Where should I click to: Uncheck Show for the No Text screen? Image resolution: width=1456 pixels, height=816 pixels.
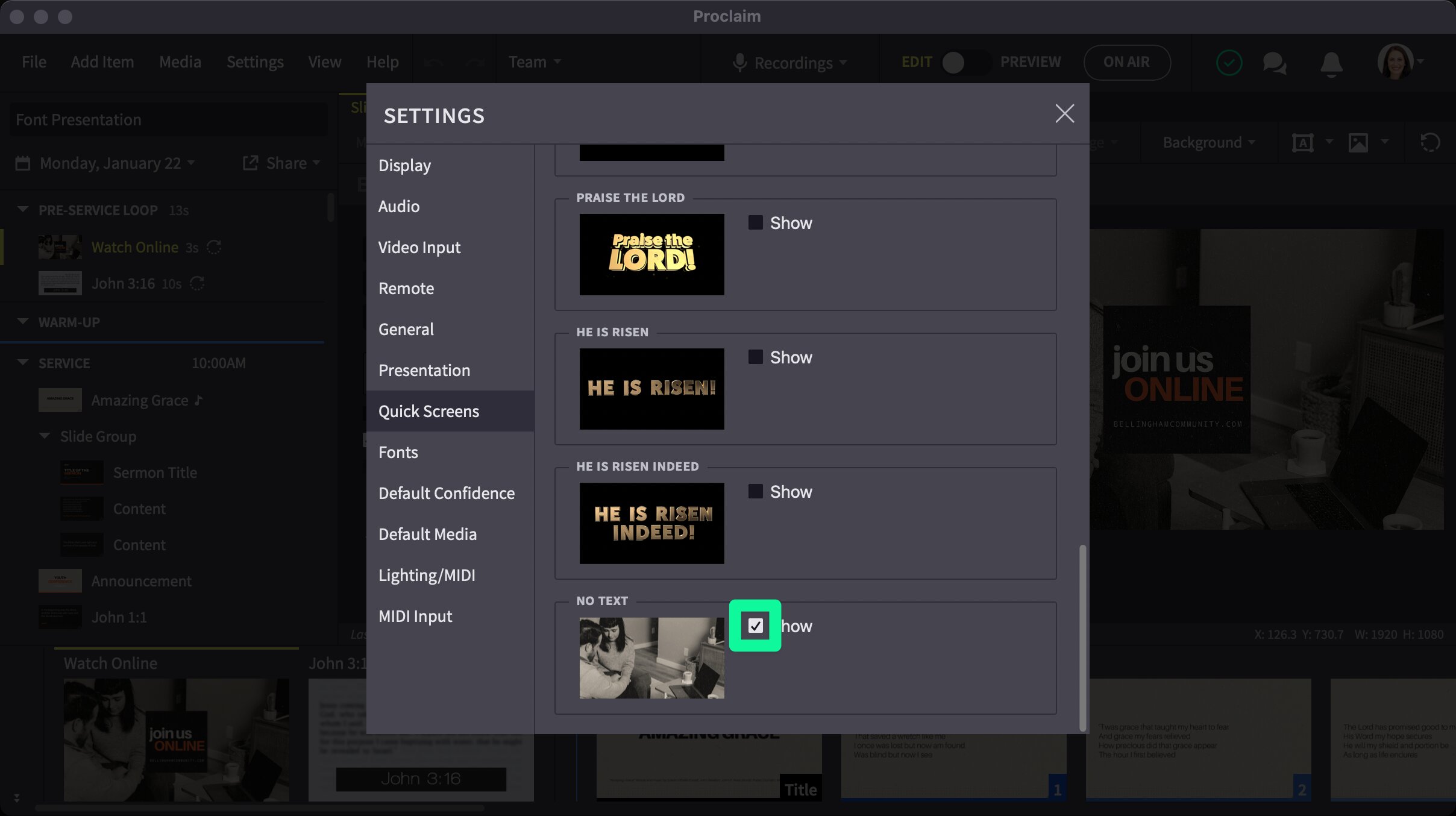(x=755, y=626)
